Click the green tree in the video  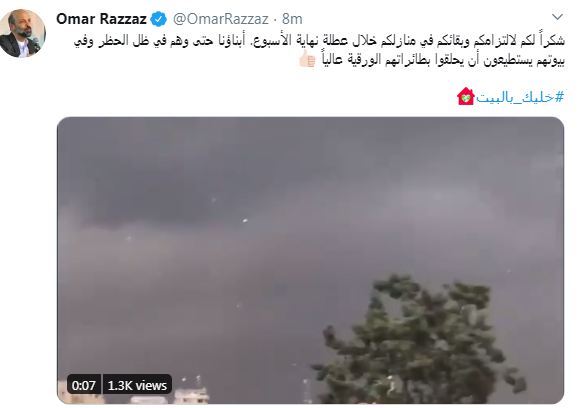(420, 339)
